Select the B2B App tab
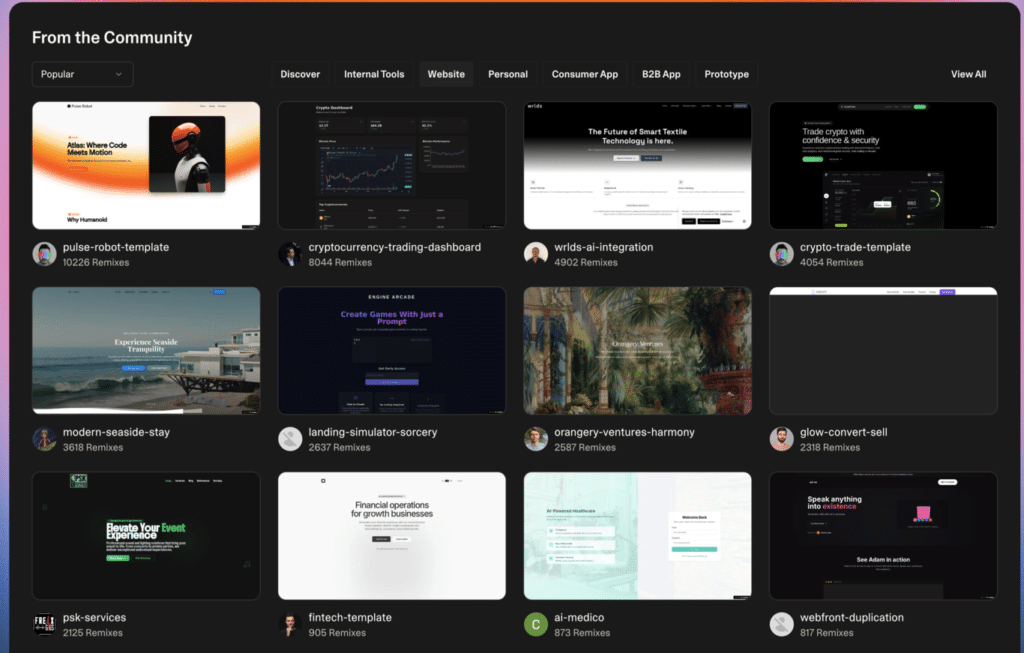The height and width of the screenshot is (653, 1024). click(661, 74)
